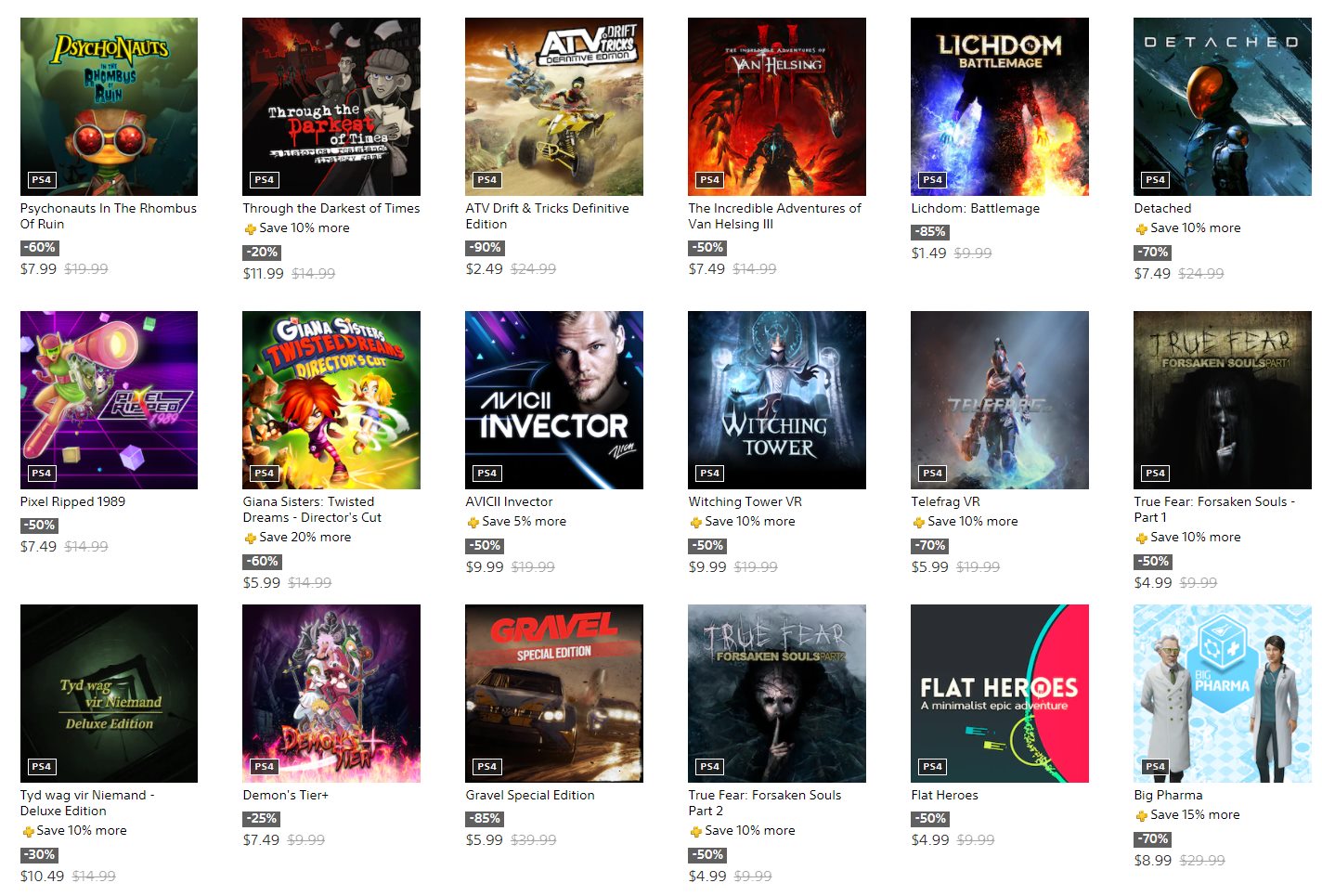Open Lichdom: Battlemage title link
1322x896 pixels.
tap(975, 208)
